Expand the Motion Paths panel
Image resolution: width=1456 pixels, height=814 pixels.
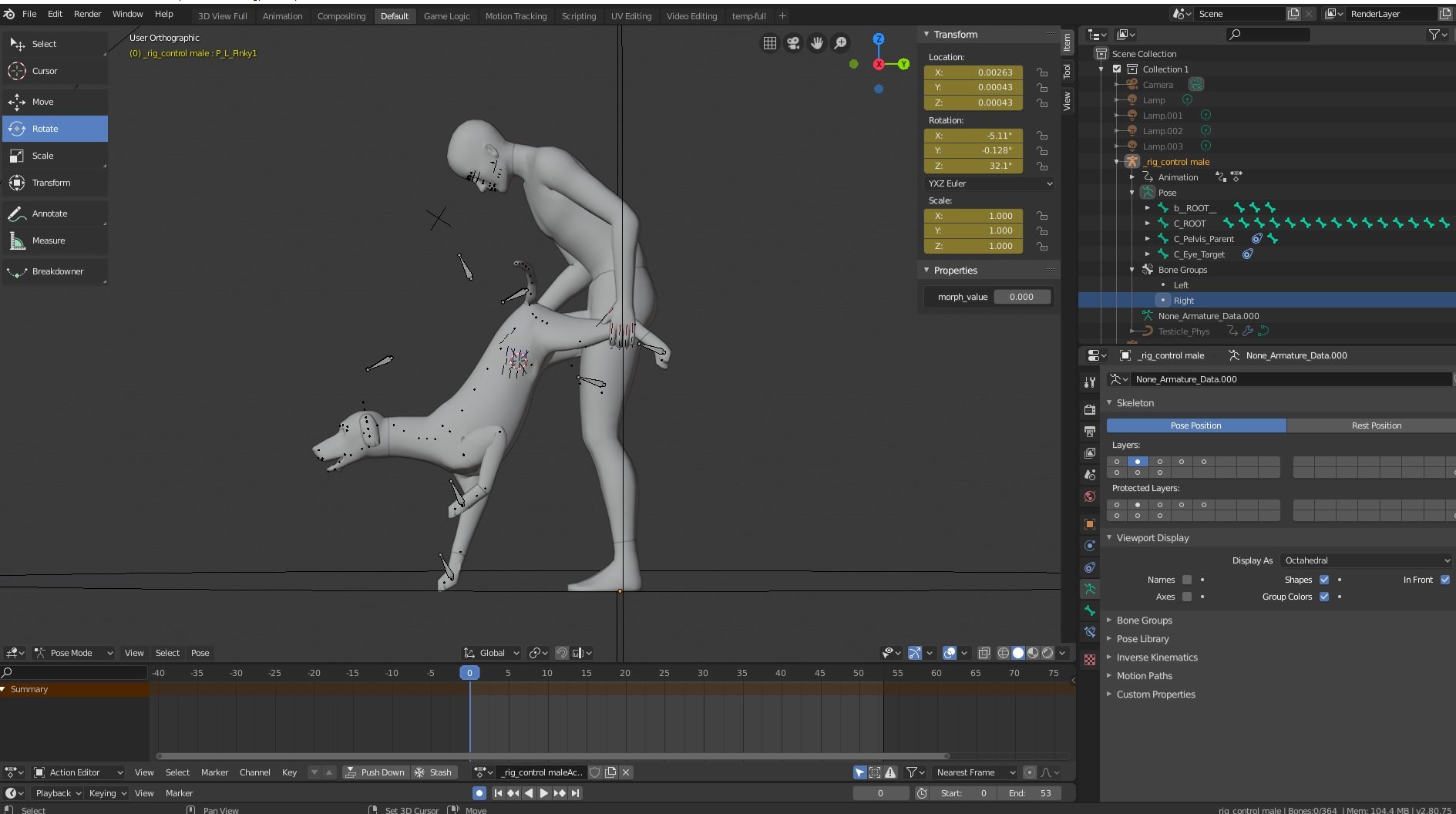click(1144, 676)
